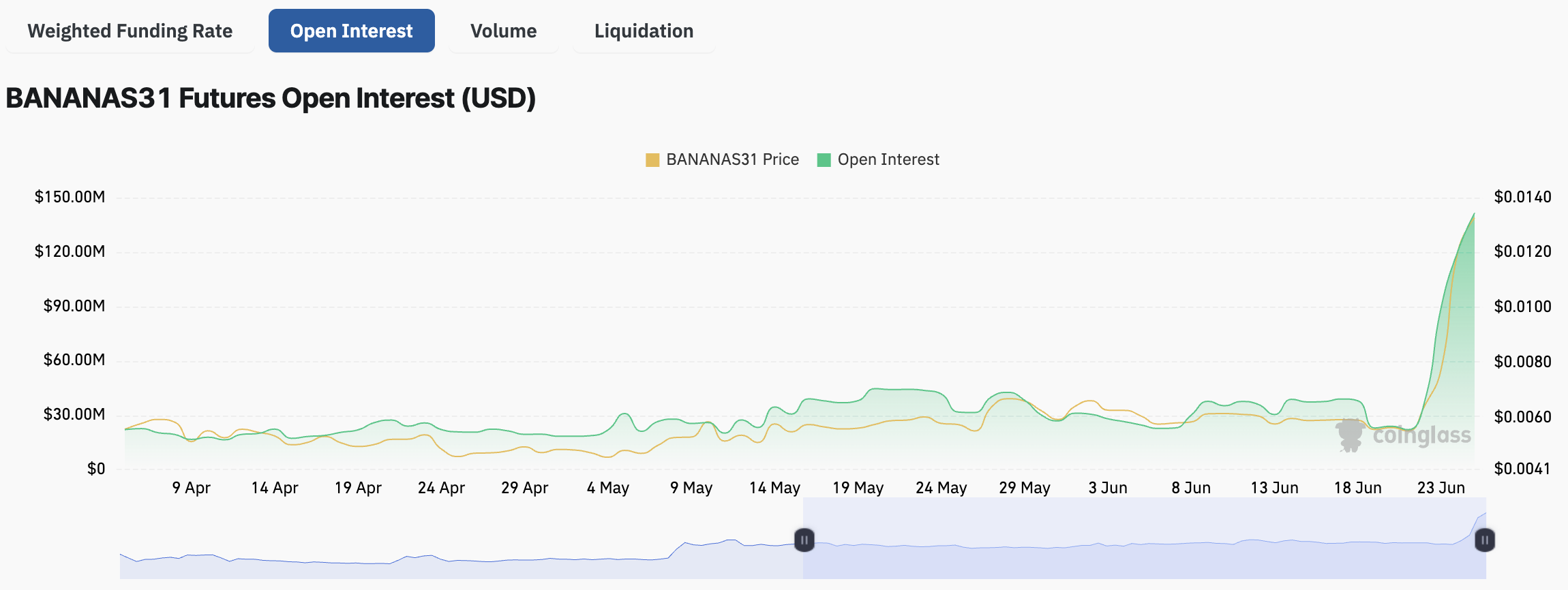Click the $0.0041 price axis value

click(1522, 469)
